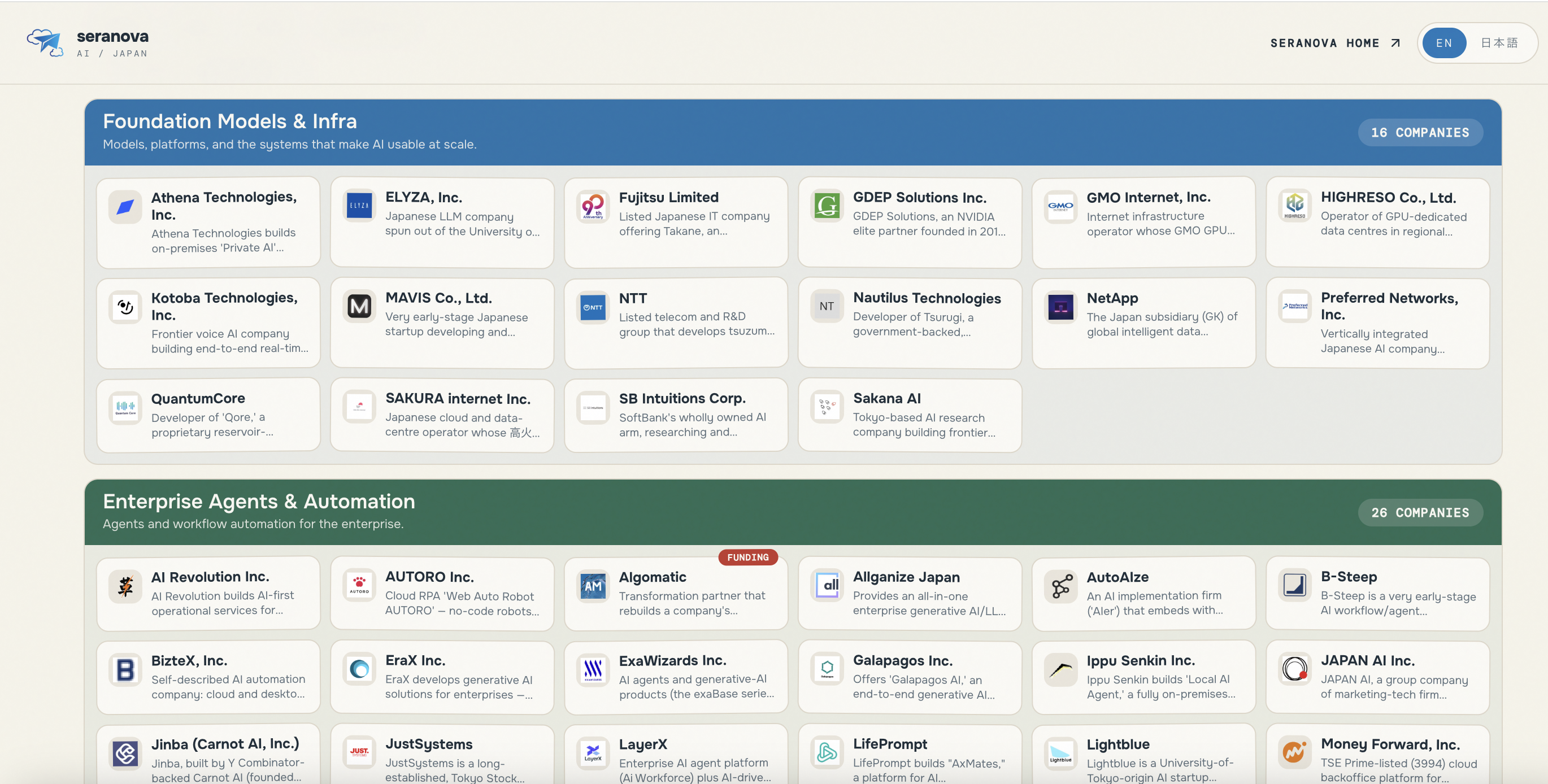Click the SB Intuitions logo icon
This screenshot has height=784, width=1548.
(593, 408)
